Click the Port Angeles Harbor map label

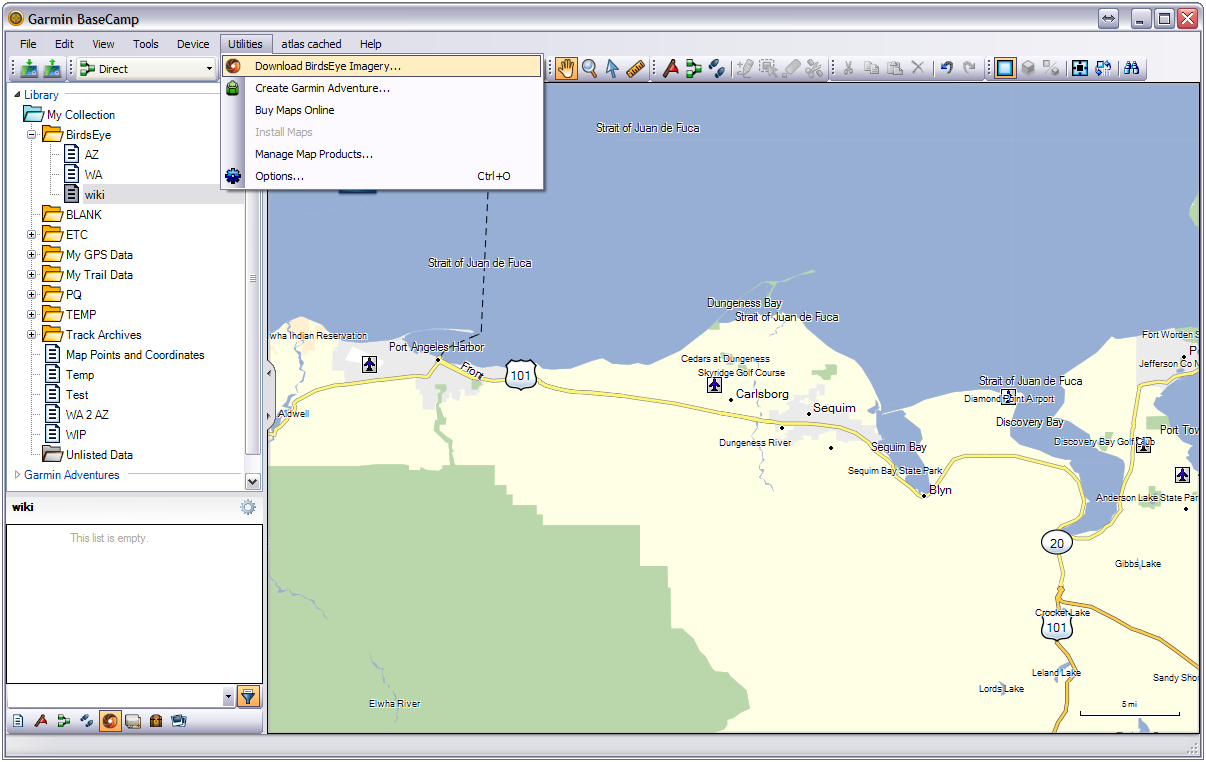click(x=436, y=347)
